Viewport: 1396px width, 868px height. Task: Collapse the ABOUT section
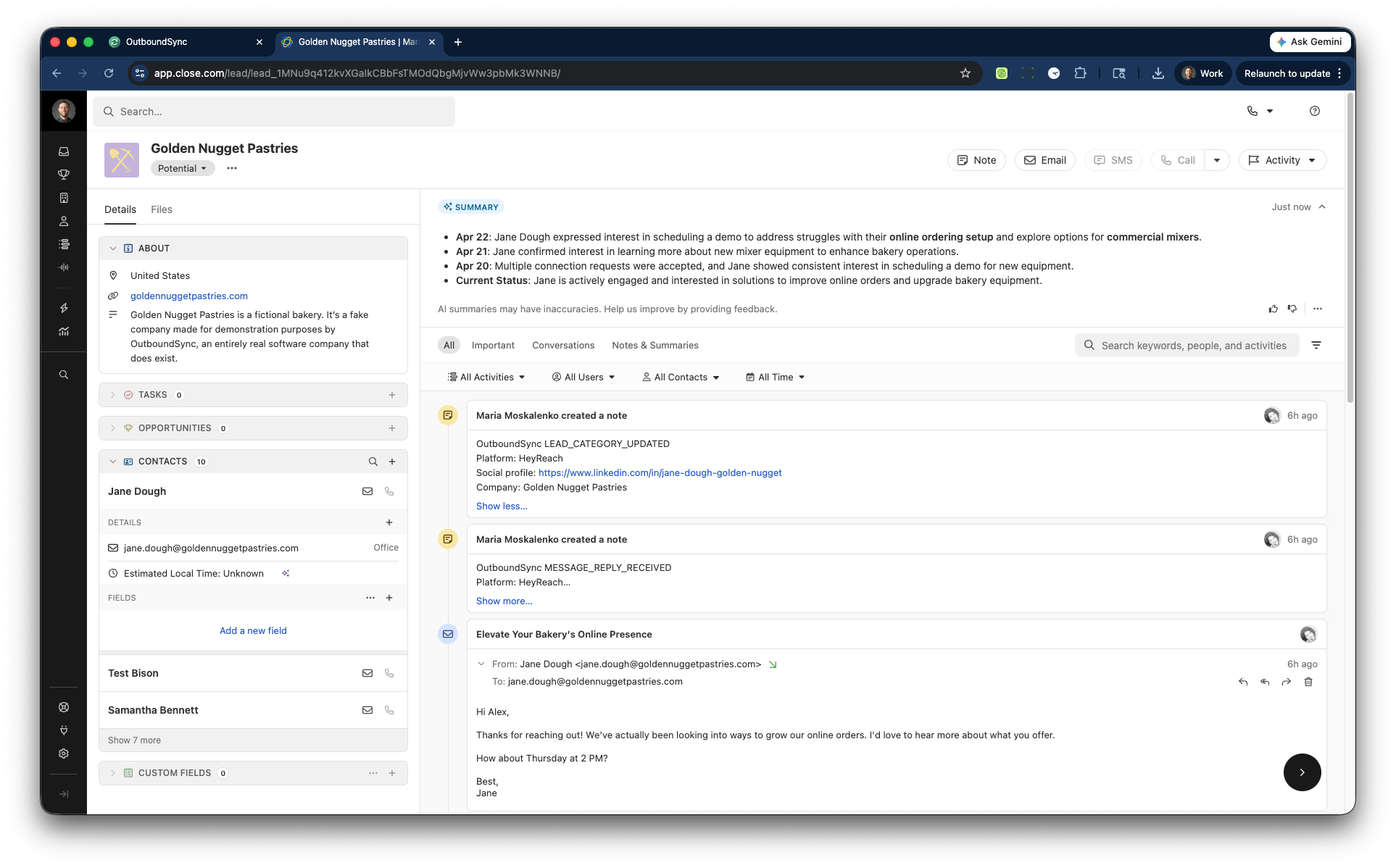pos(113,248)
